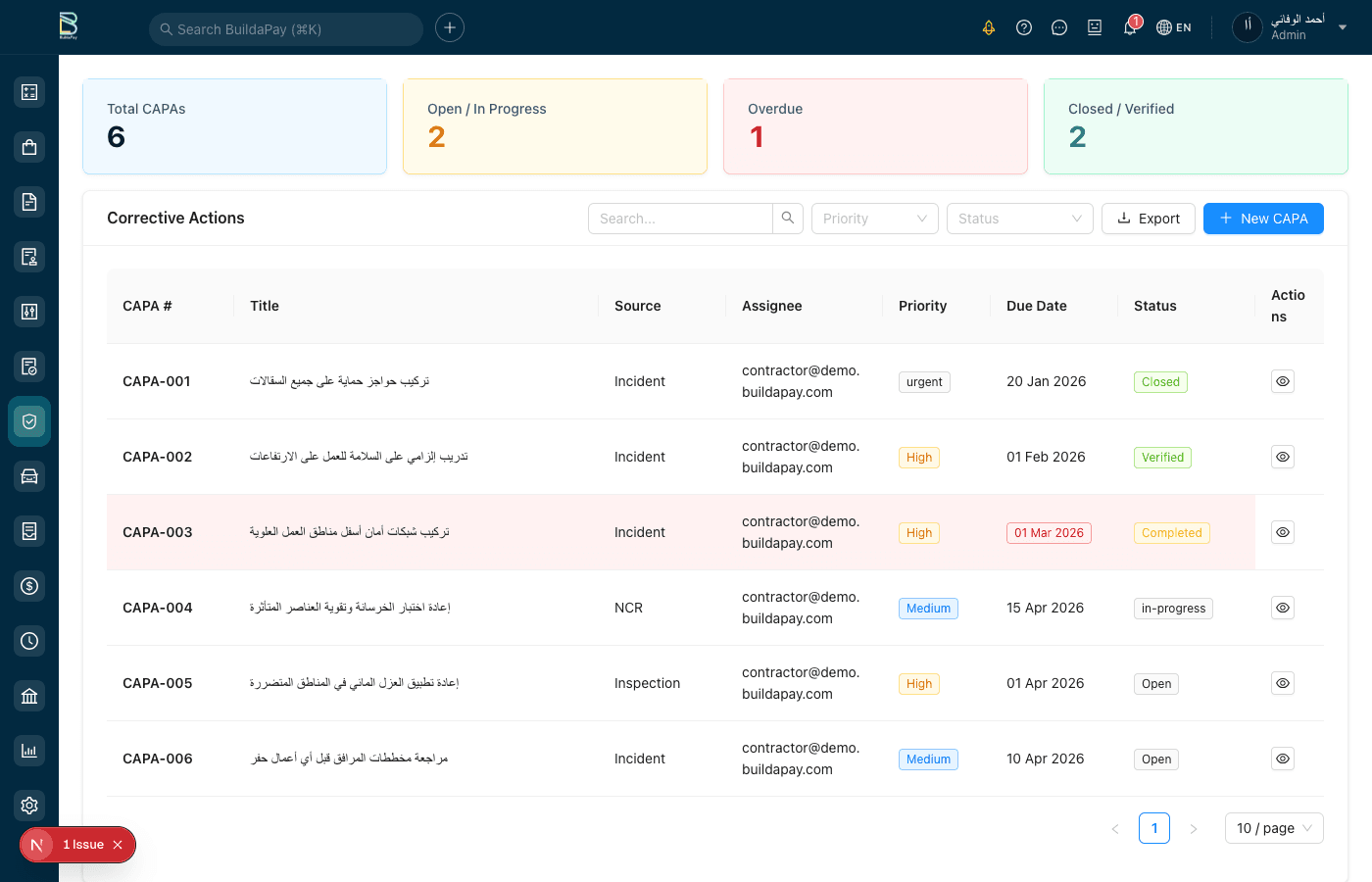Click the Export button
1372x882 pixels.
click(1149, 219)
